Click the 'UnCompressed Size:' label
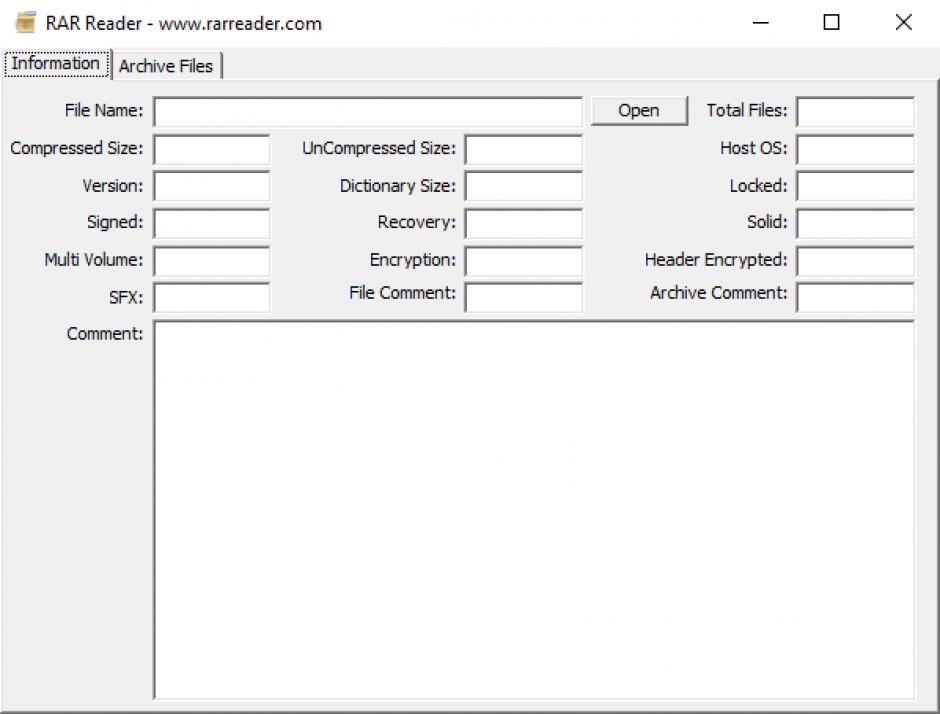This screenshot has height=714, width=940. (379, 148)
